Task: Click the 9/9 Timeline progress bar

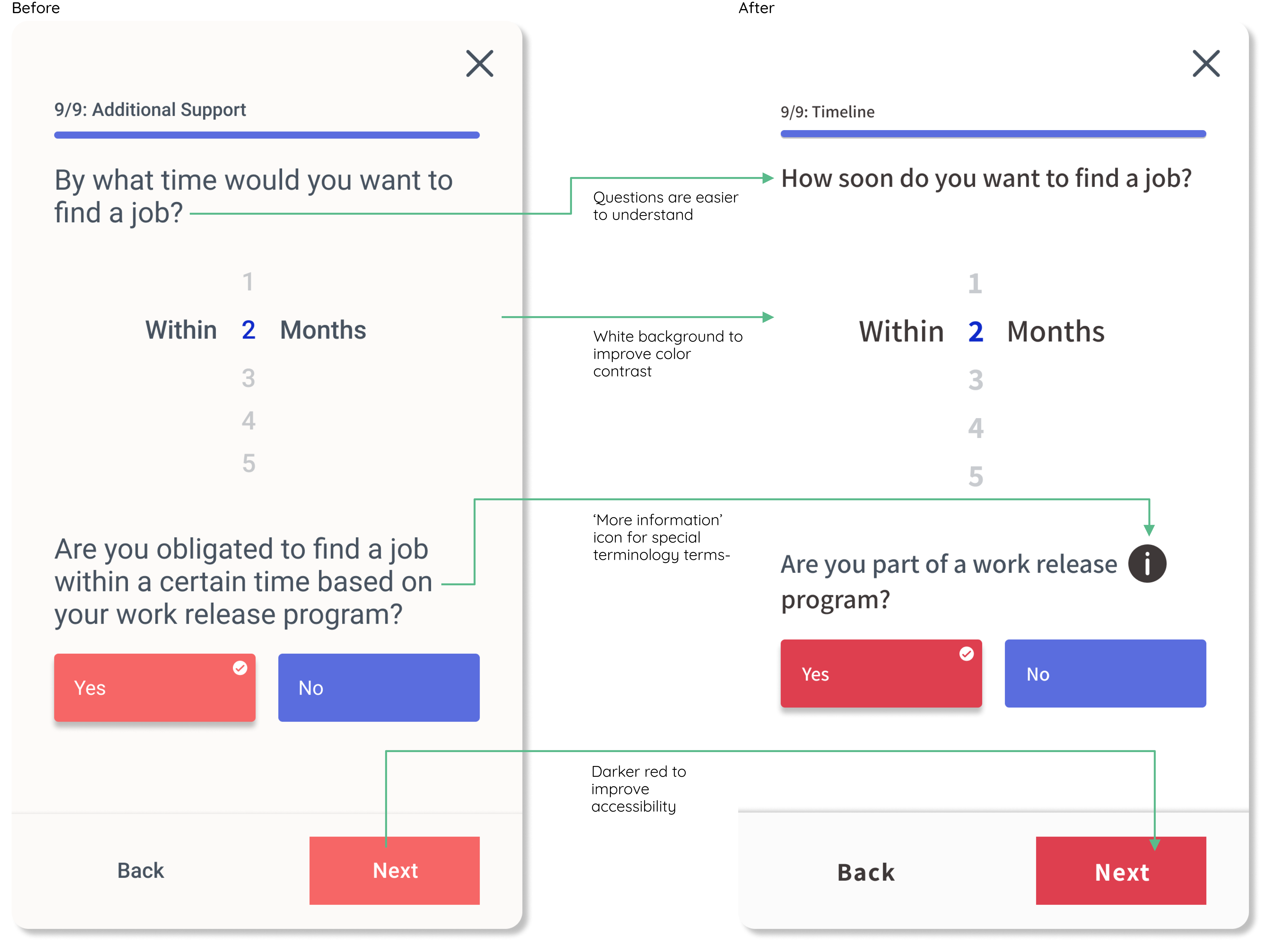Action: tap(993, 134)
